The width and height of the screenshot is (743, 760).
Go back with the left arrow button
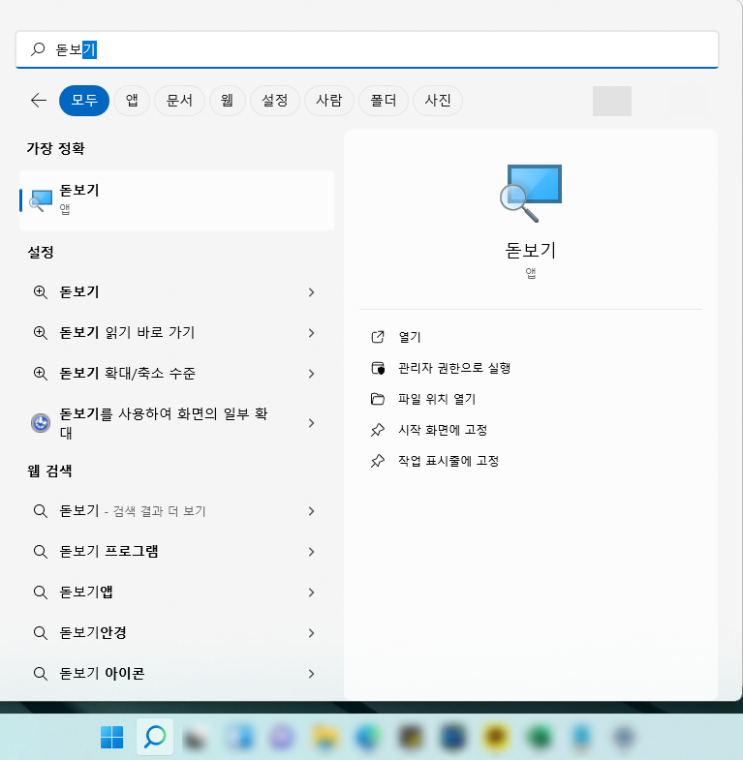point(38,100)
